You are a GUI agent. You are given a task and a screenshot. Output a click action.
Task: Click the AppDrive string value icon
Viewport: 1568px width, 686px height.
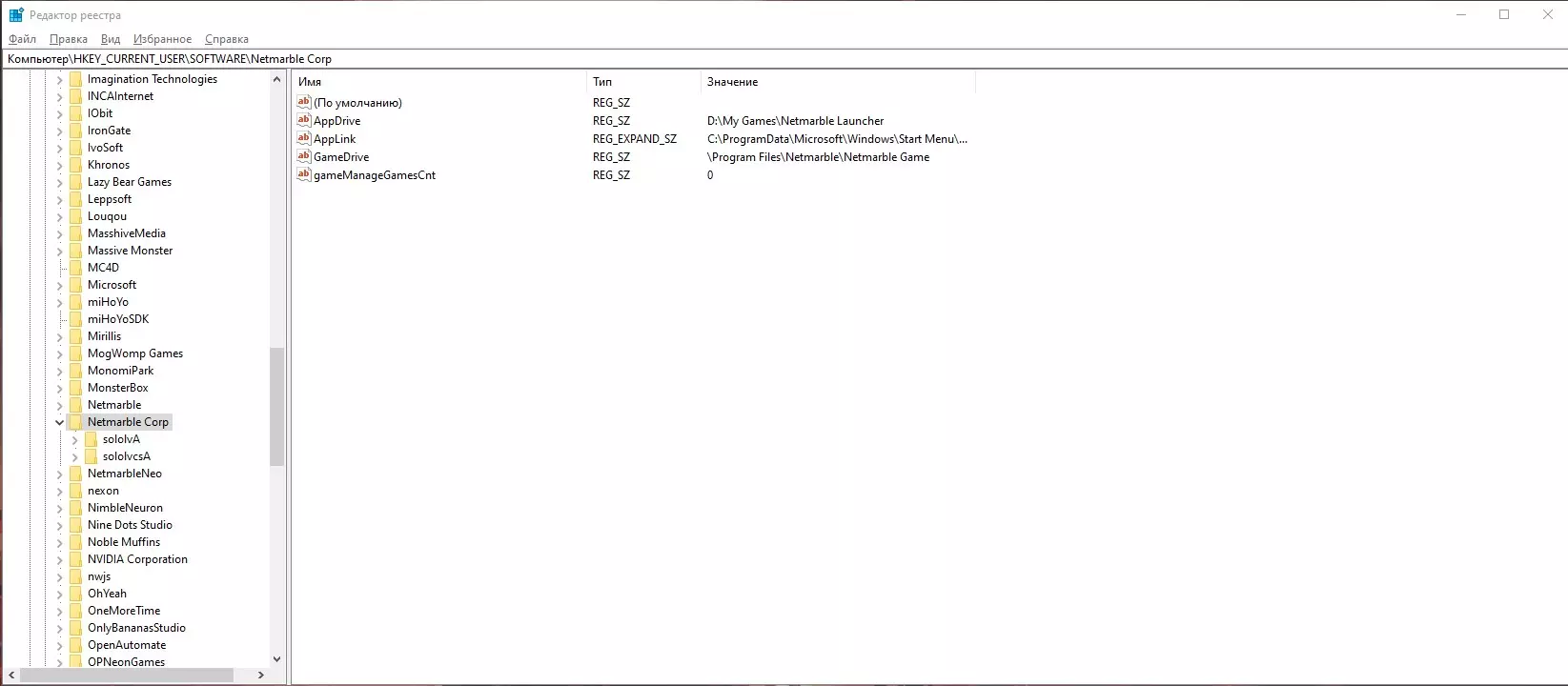[304, 120]
